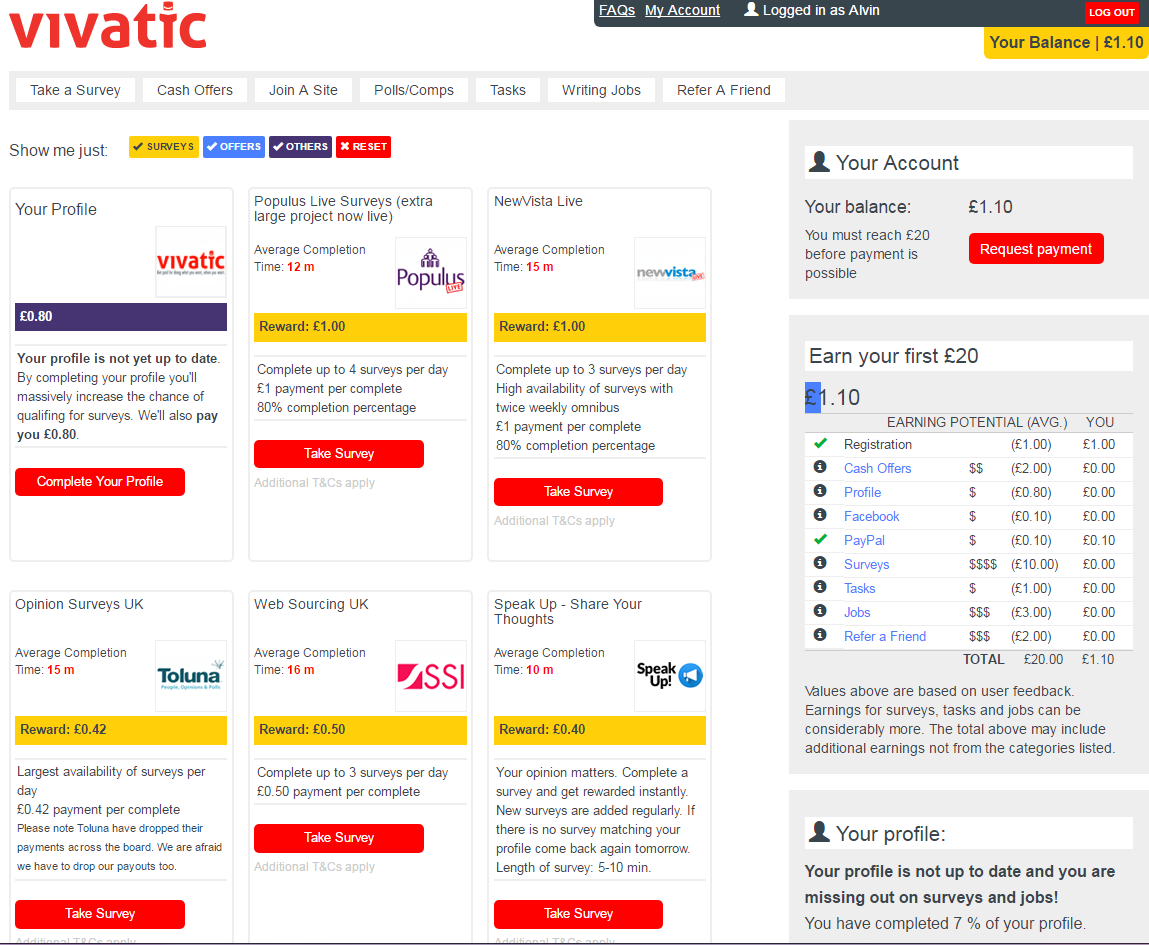Click the info icon in Cash Offers row
This screenshot has height=945, width=1149.
[820, 467]
